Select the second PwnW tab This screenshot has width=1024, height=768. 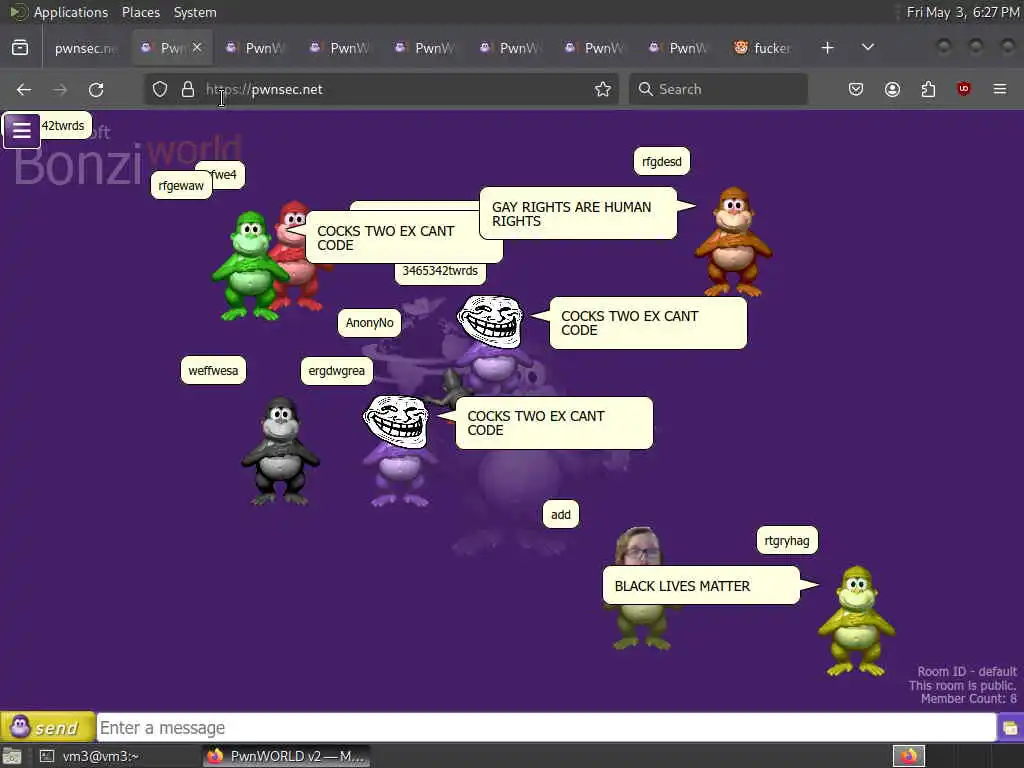[x=340, y=48]
